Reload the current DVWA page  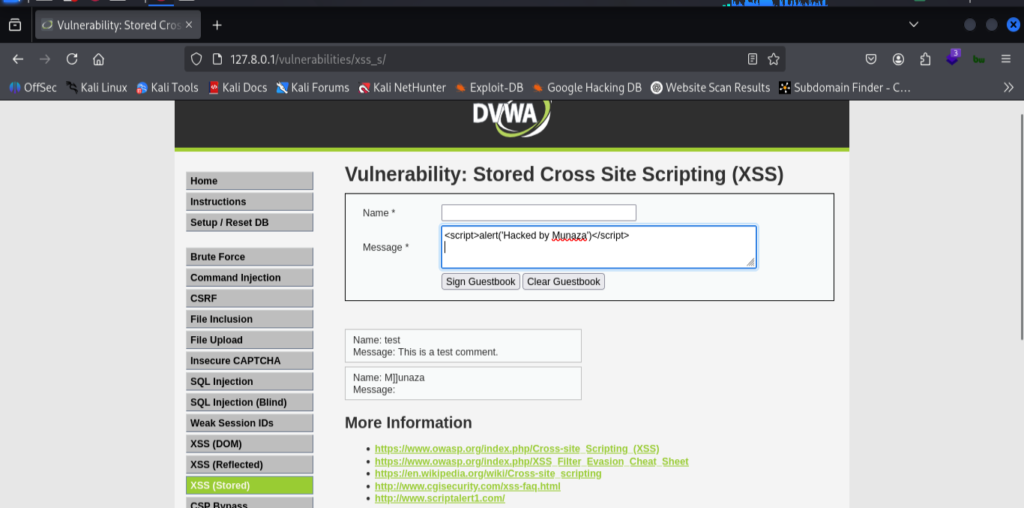tap(72, 59)
